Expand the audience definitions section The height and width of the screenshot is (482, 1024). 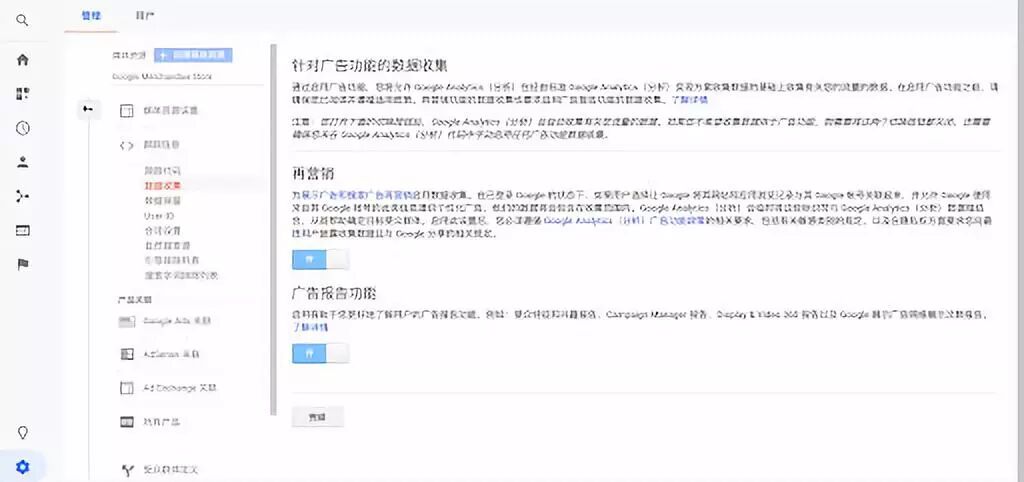coord(170,470)
